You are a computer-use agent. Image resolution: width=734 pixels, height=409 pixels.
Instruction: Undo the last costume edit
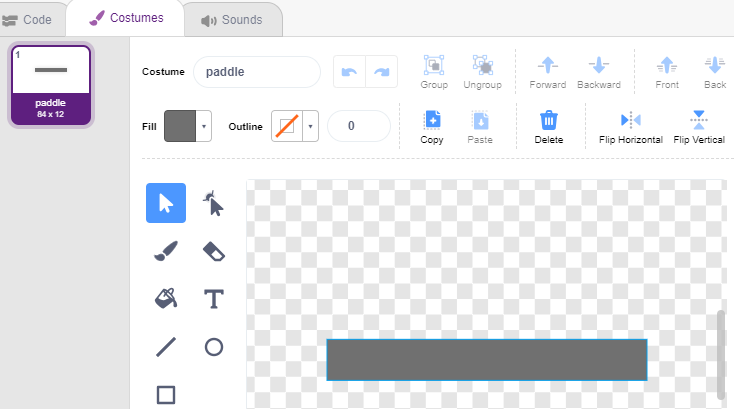click(349, 72)
